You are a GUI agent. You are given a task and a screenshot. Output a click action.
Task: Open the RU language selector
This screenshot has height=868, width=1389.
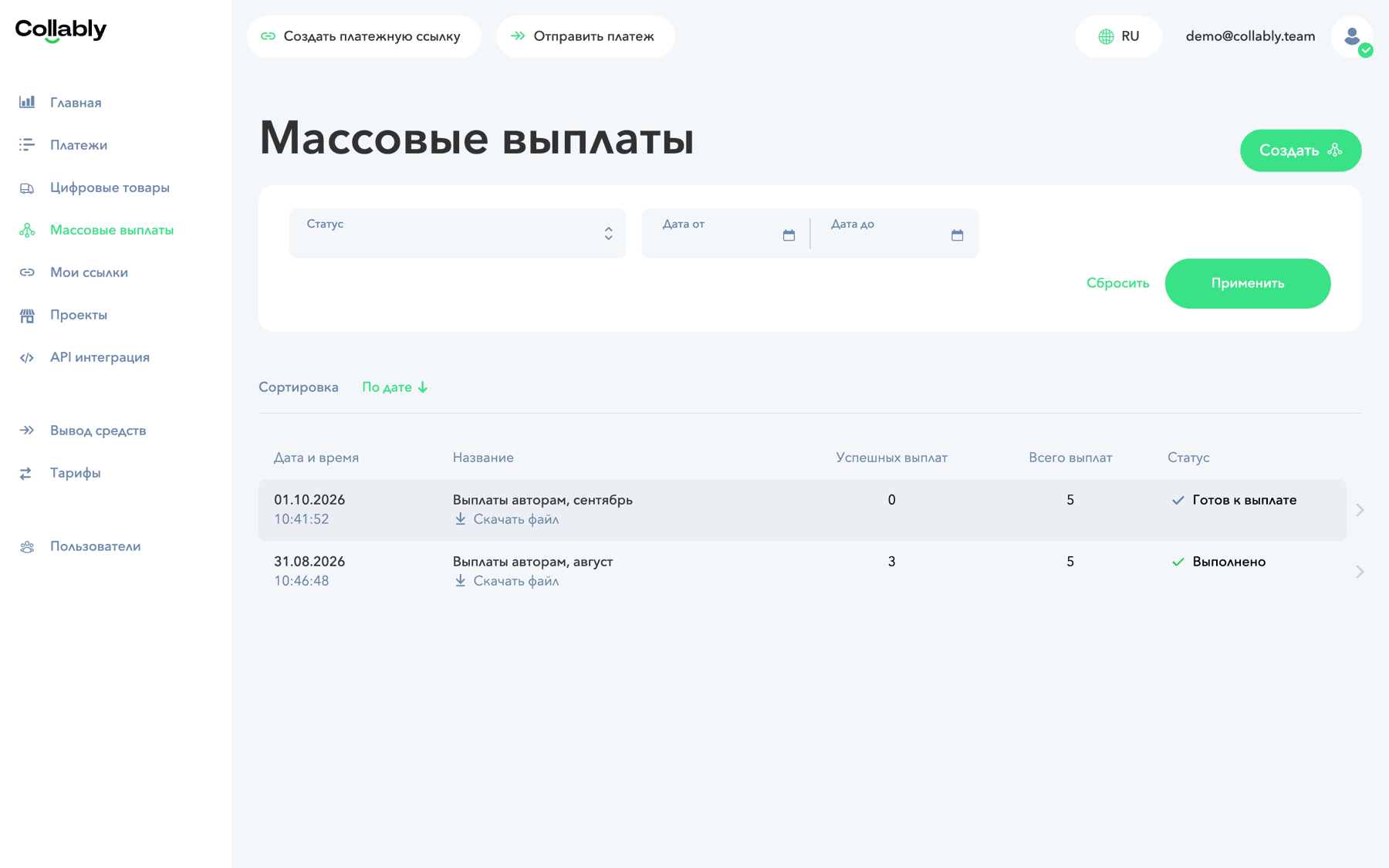(x=1118, y=36)
